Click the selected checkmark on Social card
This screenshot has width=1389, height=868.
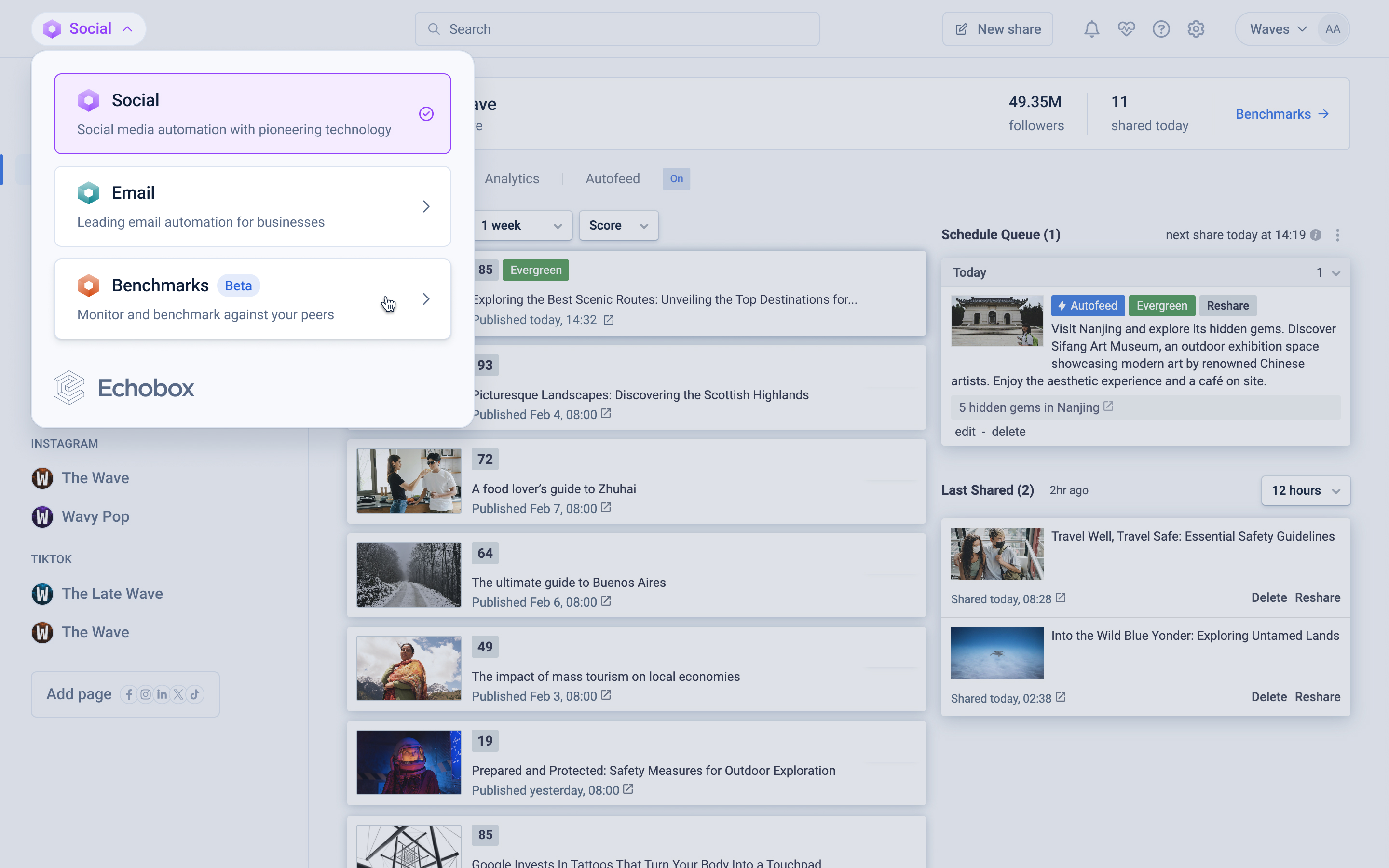coord(426,114)
